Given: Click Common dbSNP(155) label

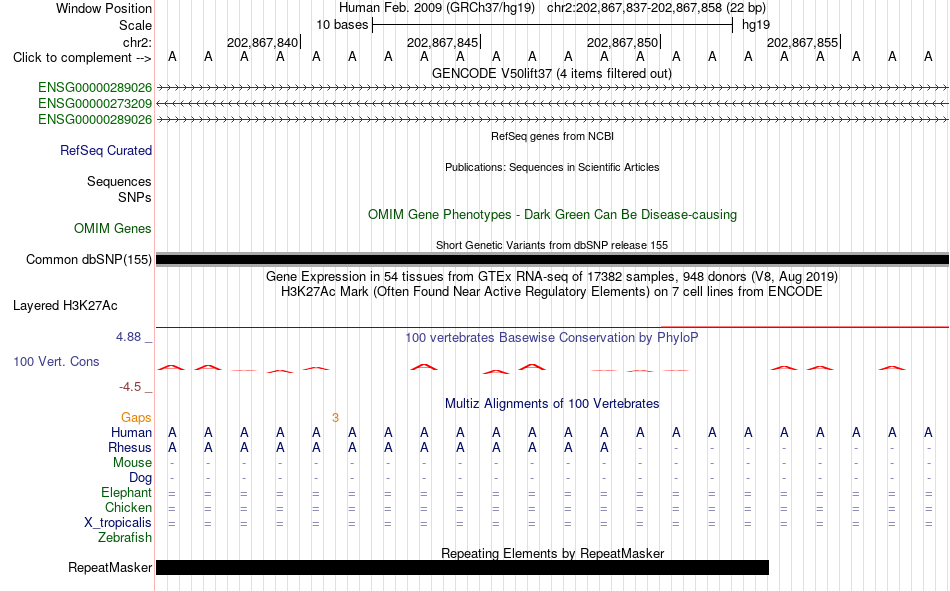Looking at the screenshot, I should [x=88, y=259].
